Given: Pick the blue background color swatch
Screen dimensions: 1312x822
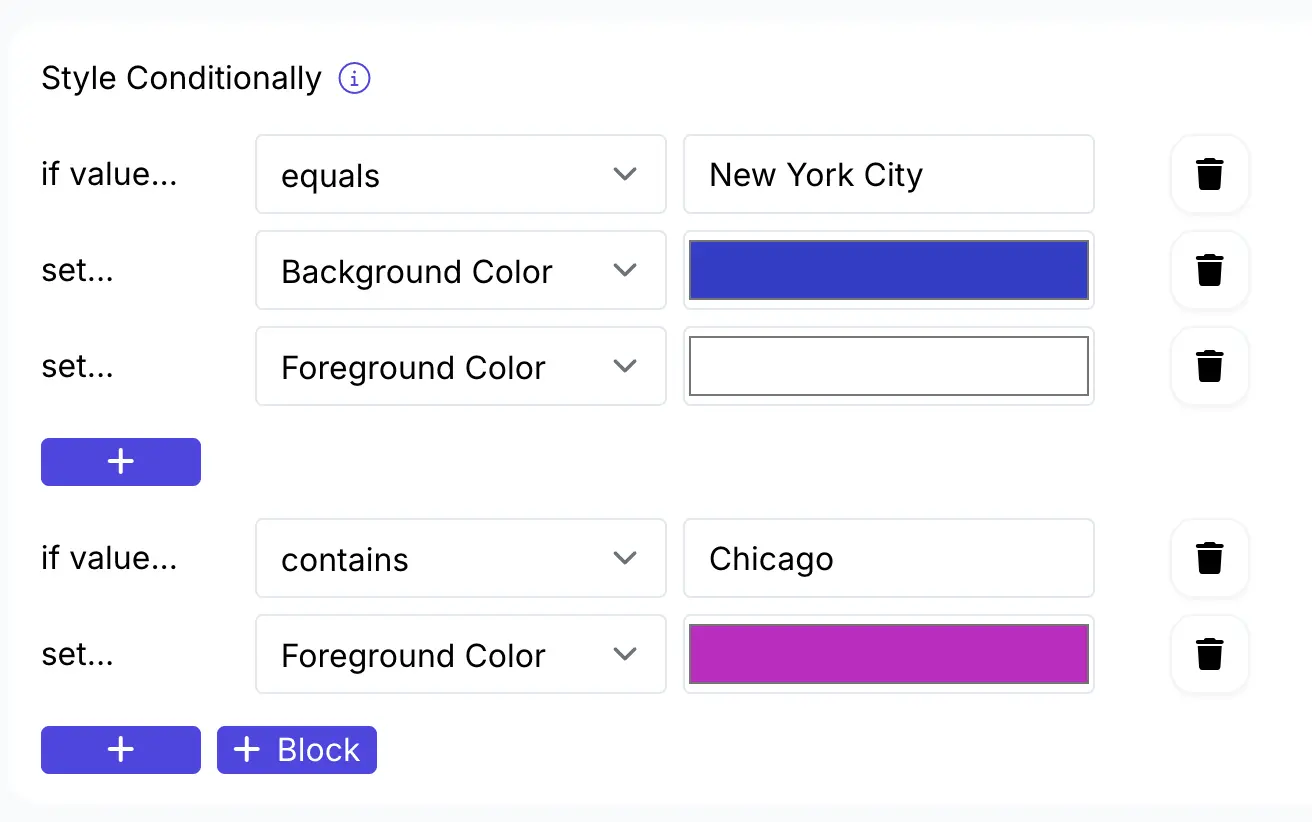Looking at the screenshot, I should 889,270.
